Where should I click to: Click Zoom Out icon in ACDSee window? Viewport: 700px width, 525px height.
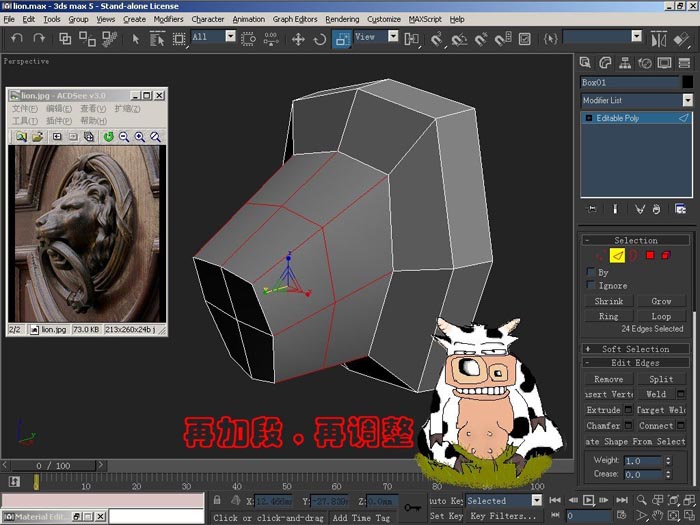point(124,137)
